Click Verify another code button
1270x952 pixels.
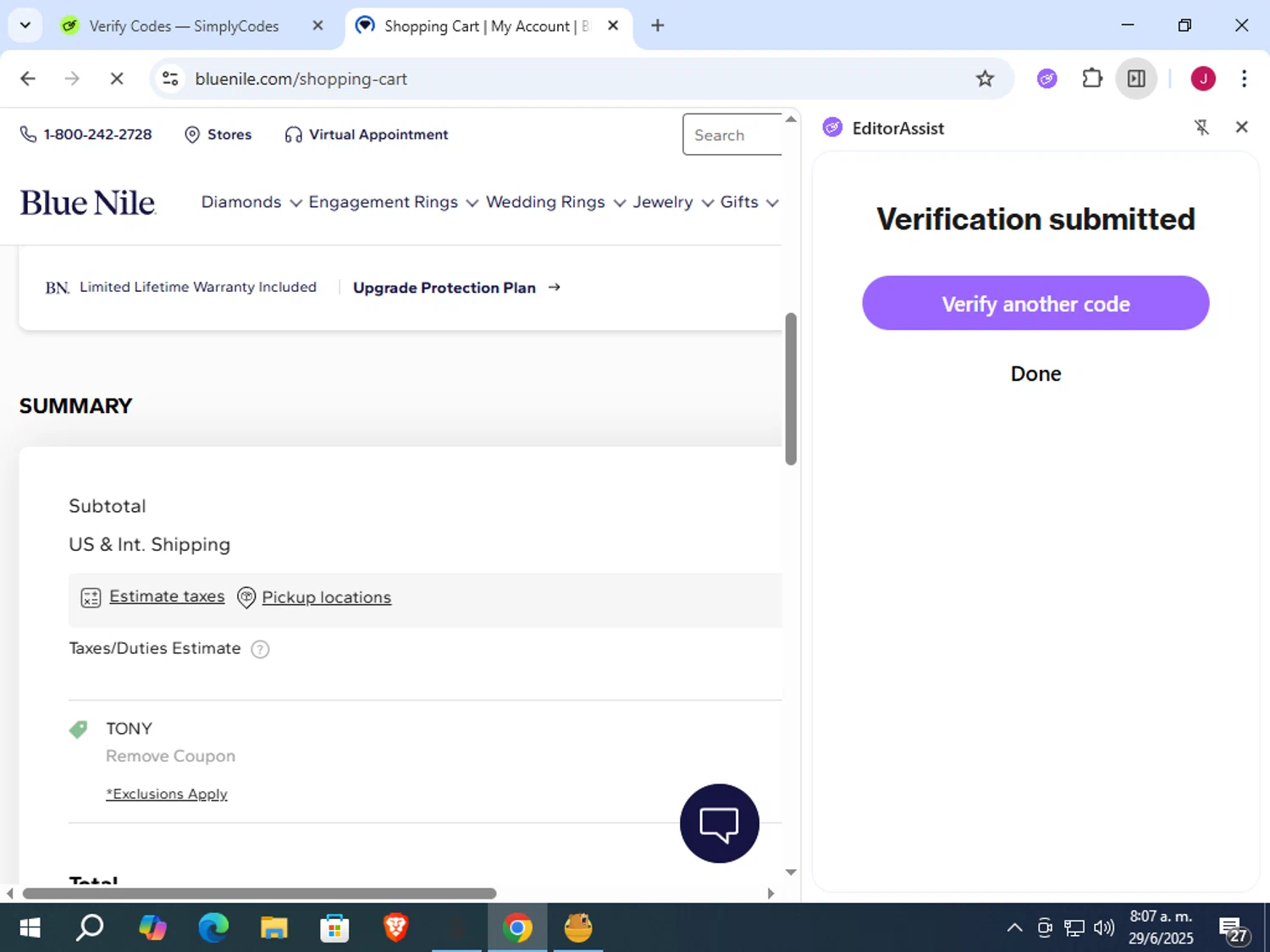tap(1035, 303)
